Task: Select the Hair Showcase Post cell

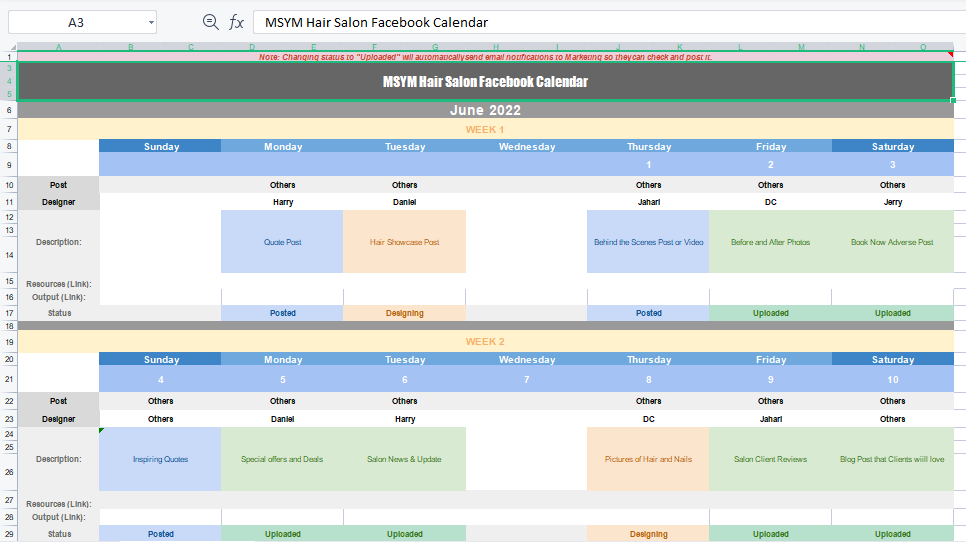Action: [x=404, y=242]
